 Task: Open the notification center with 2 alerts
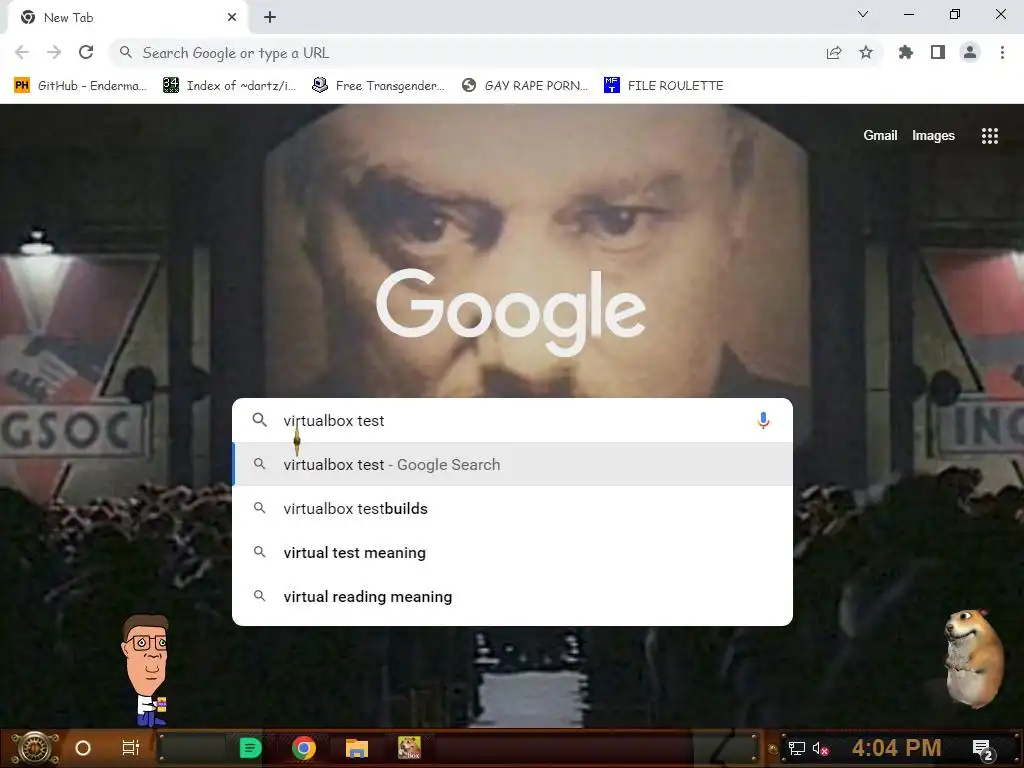click(983, 749)
